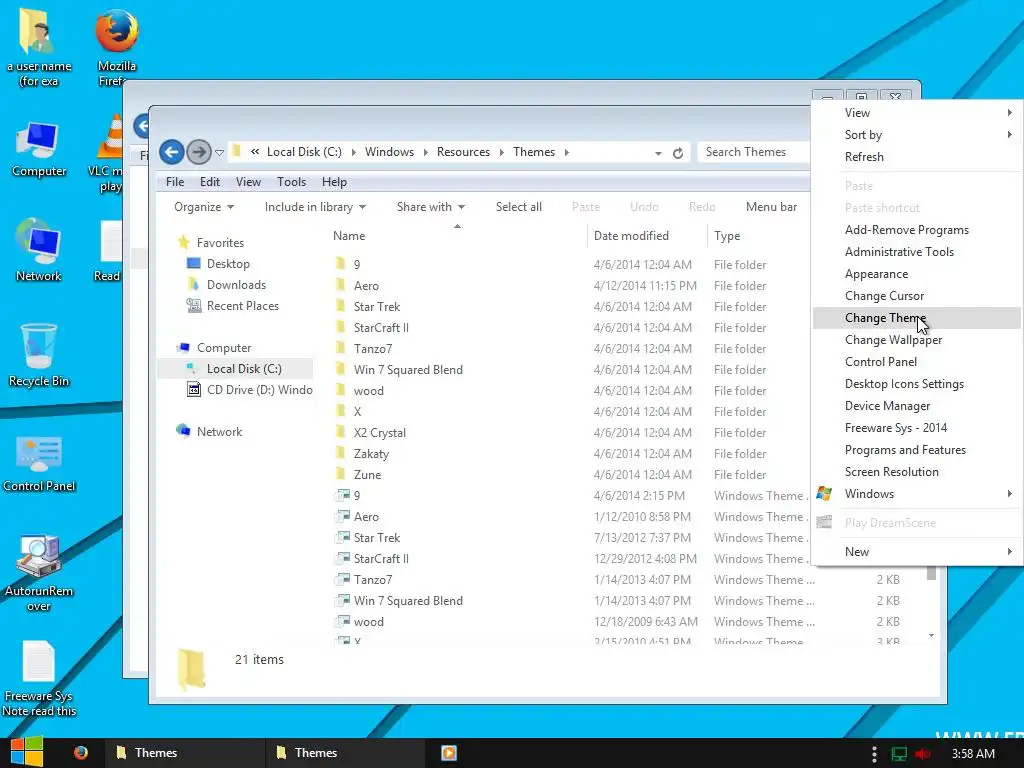Click Windows in the address breadcrumb
This screenshot has height=768, width=1024.
pyautogui.click(x=389, y=152)
